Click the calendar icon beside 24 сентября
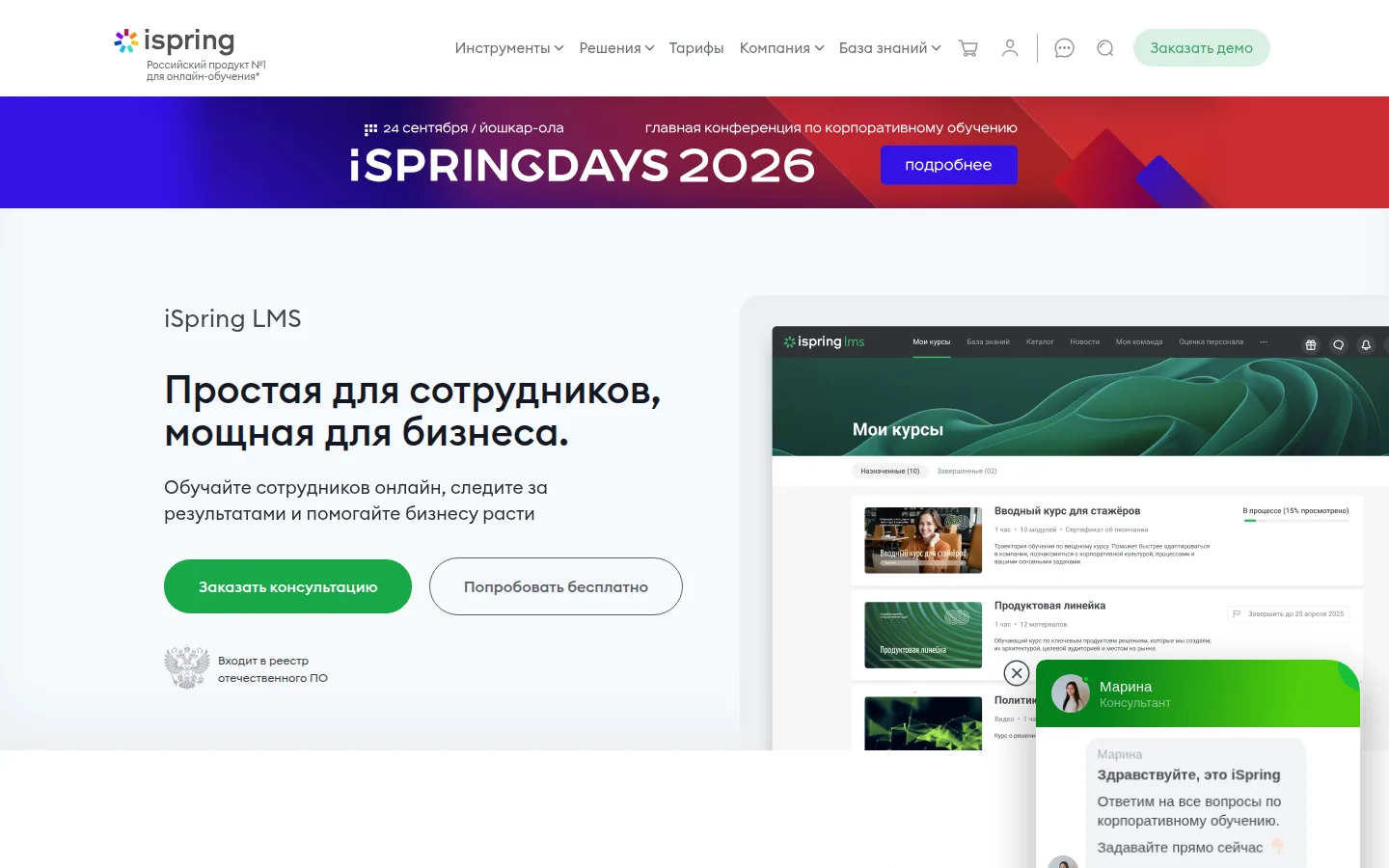Image resolution: width=1389 pixels, height=868 pixels. coord(370,128)
